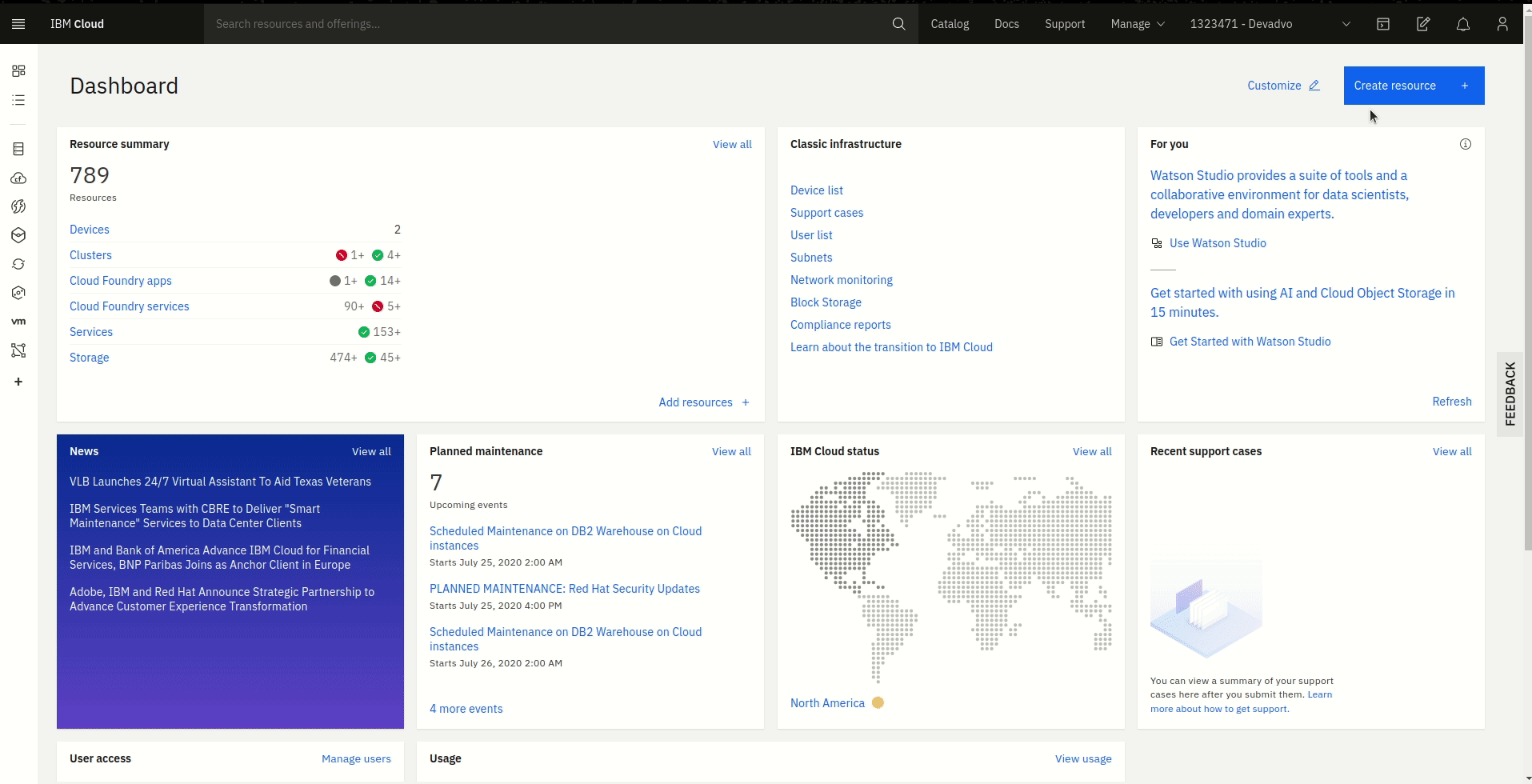Click the plus icon in left sidebar

(x=18, y=382)
